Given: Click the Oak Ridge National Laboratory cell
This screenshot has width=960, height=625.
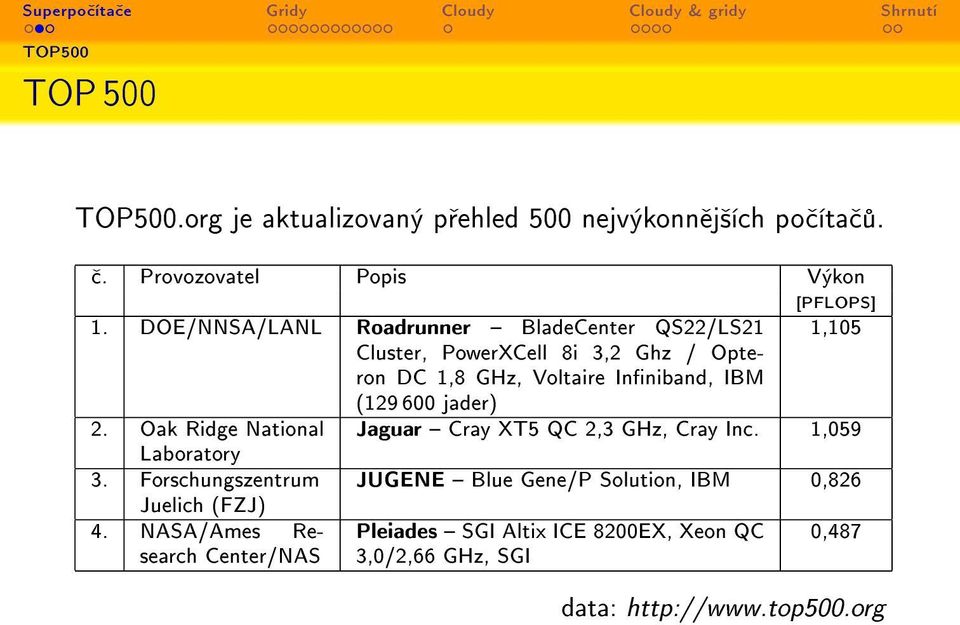Looking at the screenshot, I should [231, 441].
